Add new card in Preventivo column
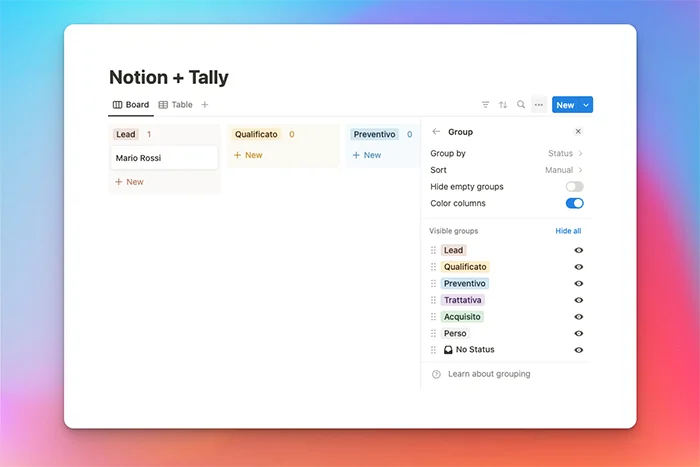Viewport: 700px width, 467px height. [x=367, y=155]
